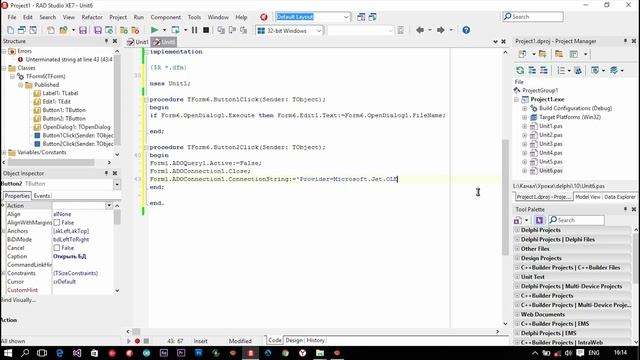Click the Bind Visually link

pyautogui.click(x=19, y=300)
